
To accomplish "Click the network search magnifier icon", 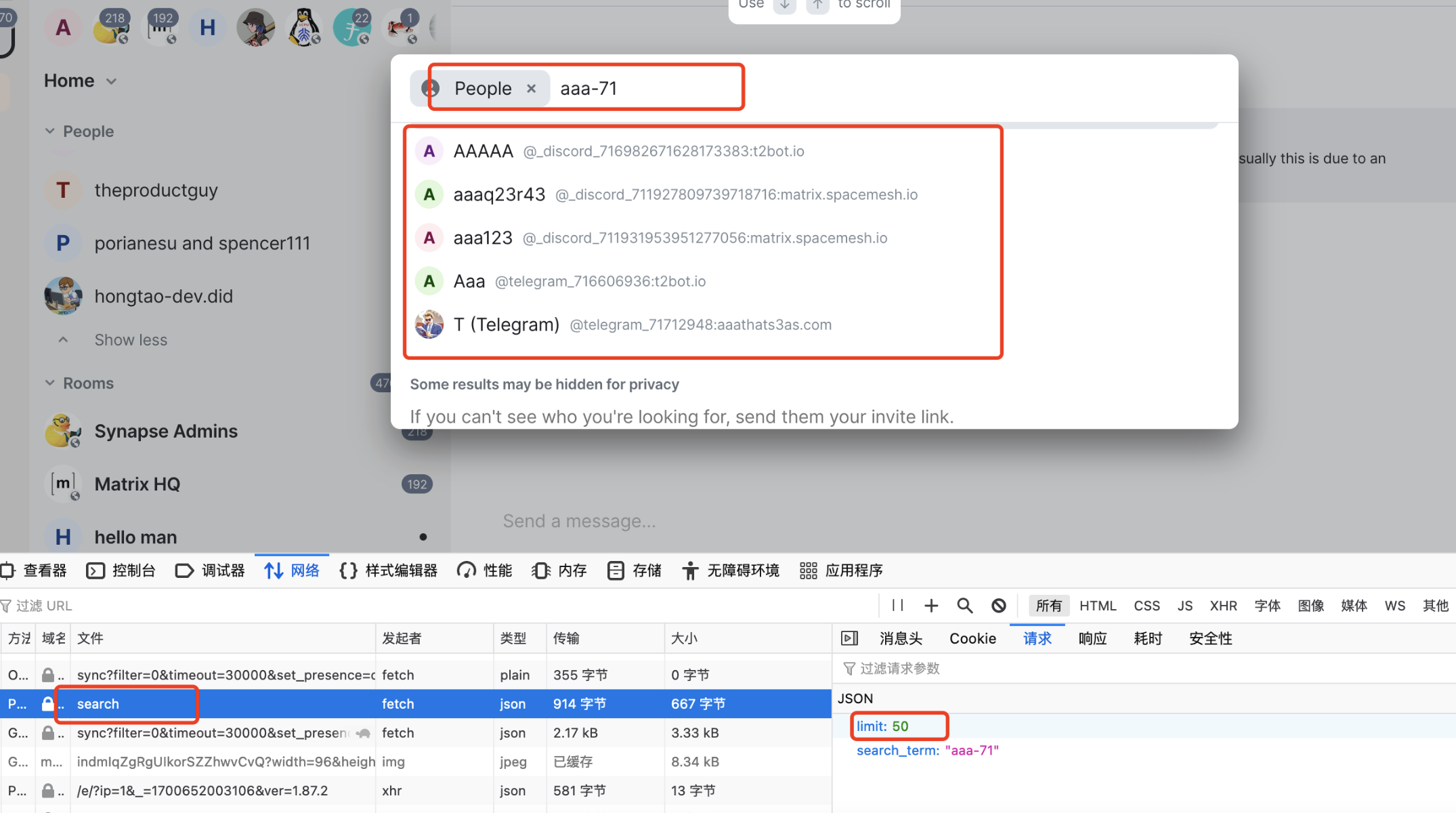I will tap(964, 605).
